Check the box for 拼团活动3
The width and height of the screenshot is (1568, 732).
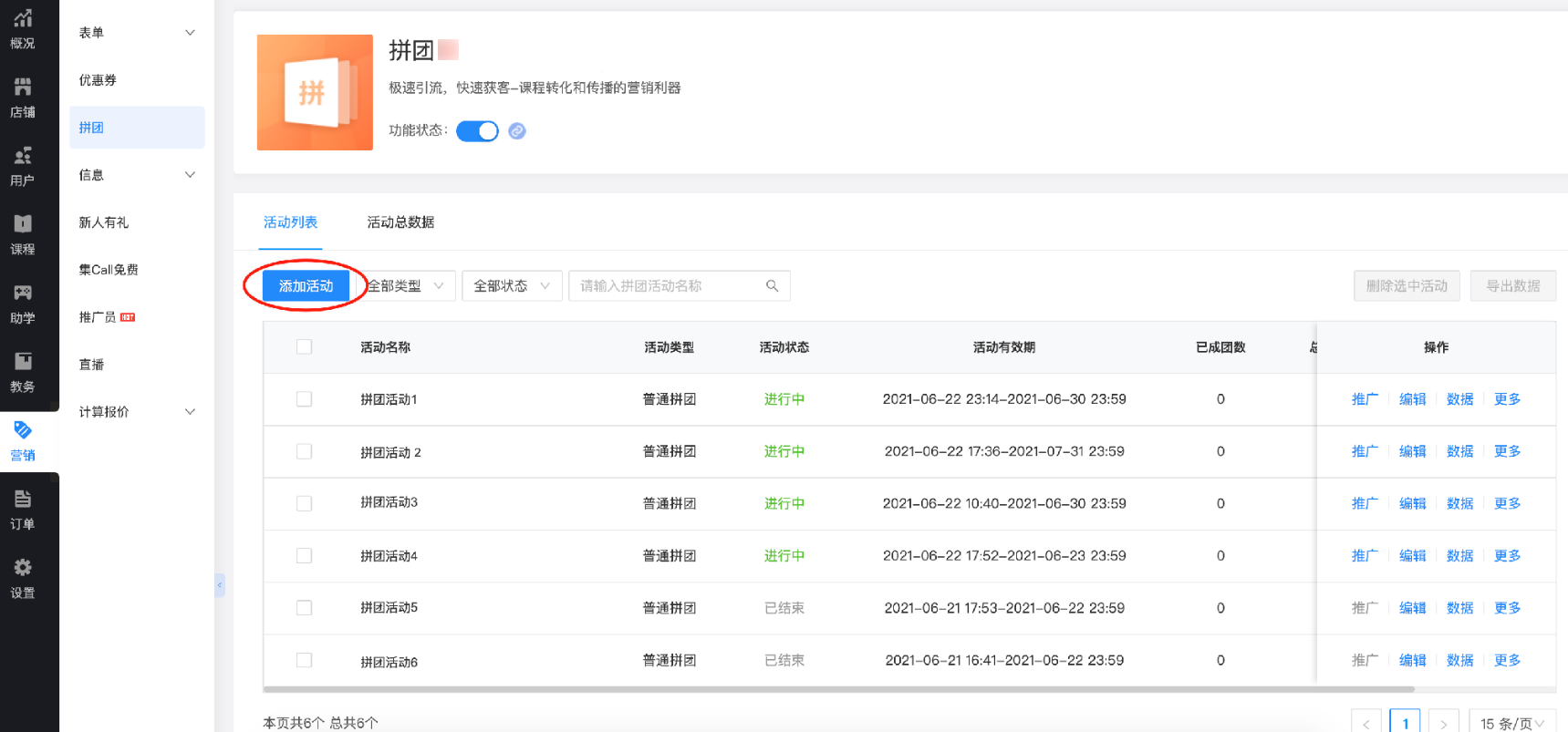(305, 503)
